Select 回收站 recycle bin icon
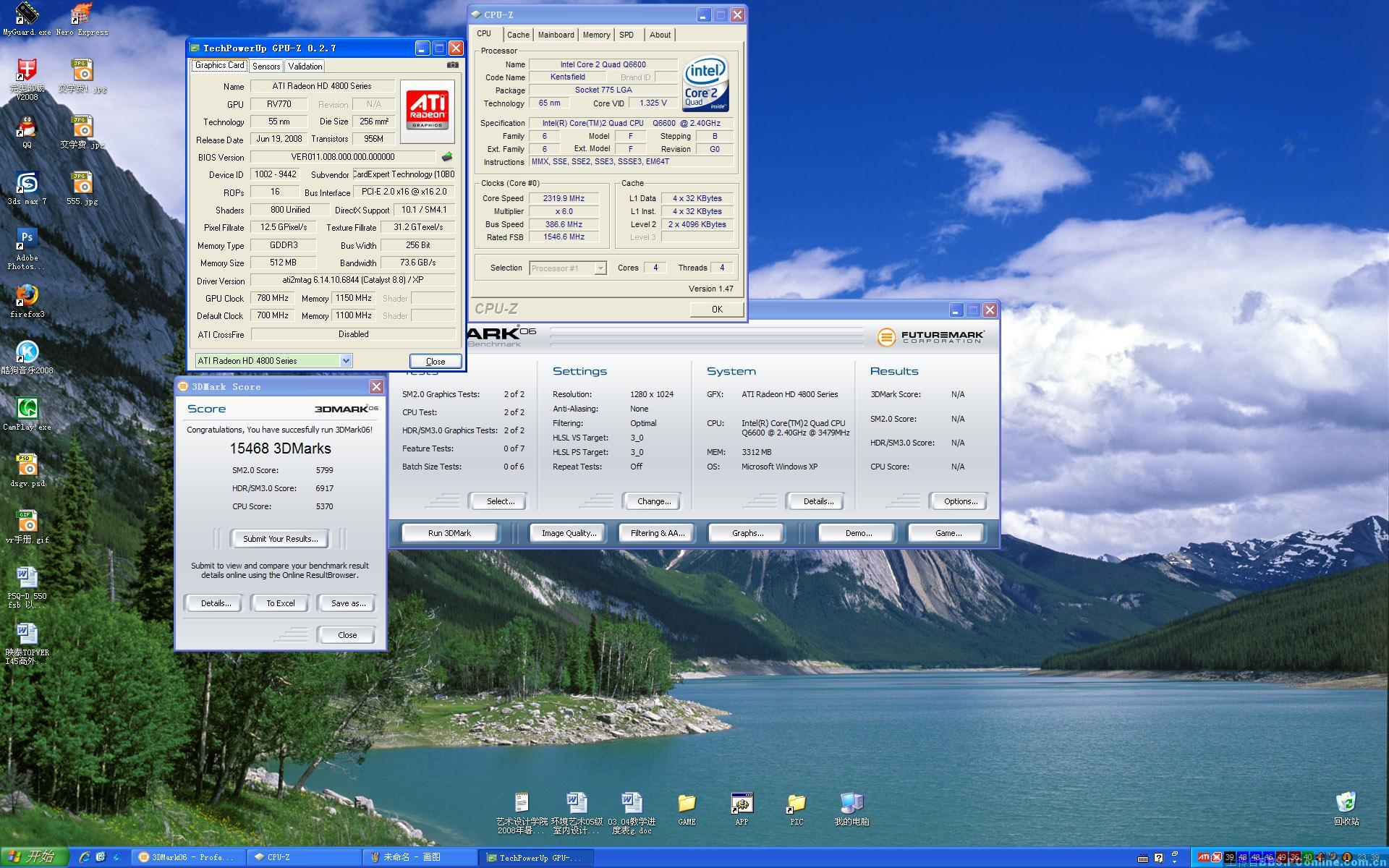 1346,809
